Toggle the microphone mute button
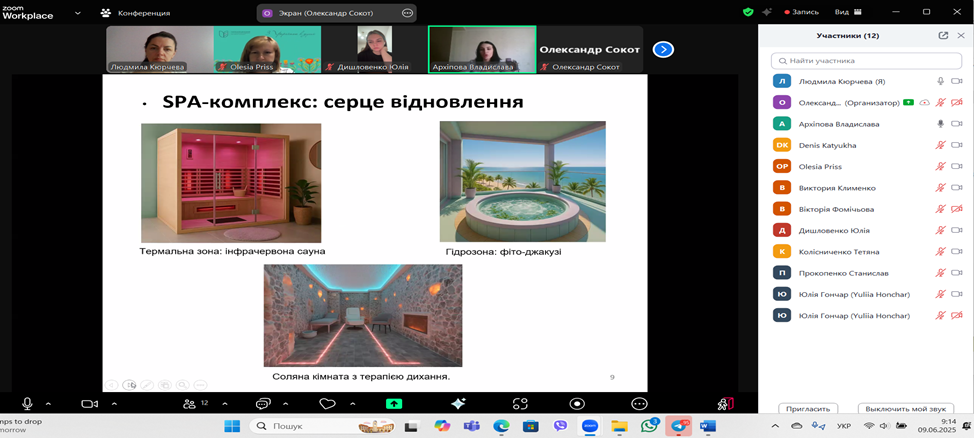The width and height of the screenshot is (974, 438). point(28,404)
